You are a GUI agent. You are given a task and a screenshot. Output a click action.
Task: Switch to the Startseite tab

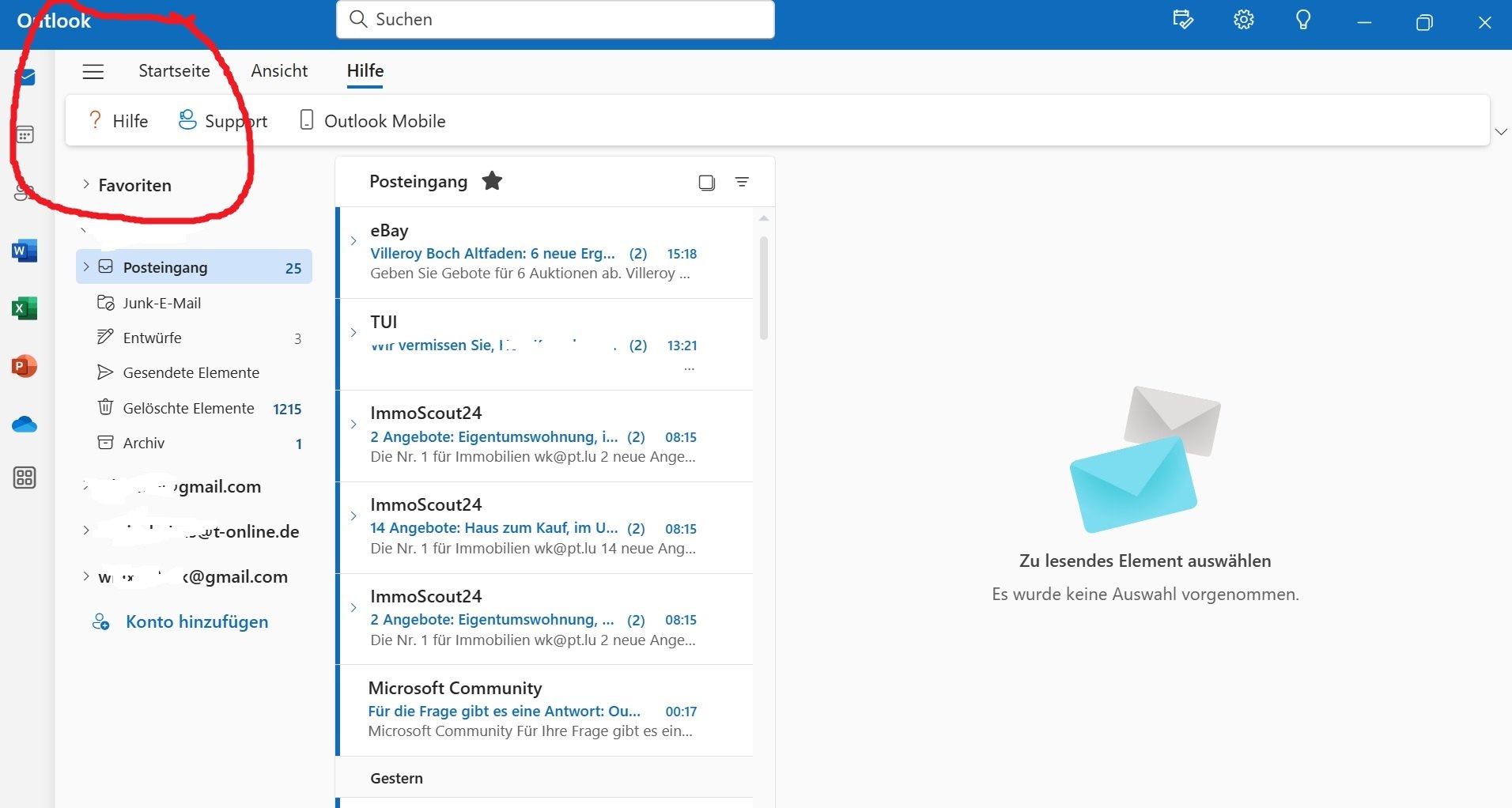pyautogui.click(x=174, y=71)
